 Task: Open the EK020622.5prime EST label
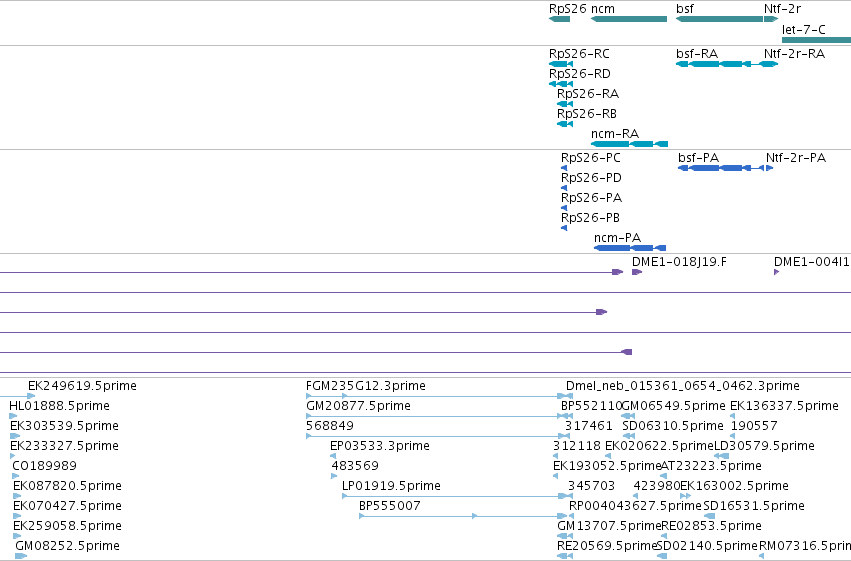(659, 446)
